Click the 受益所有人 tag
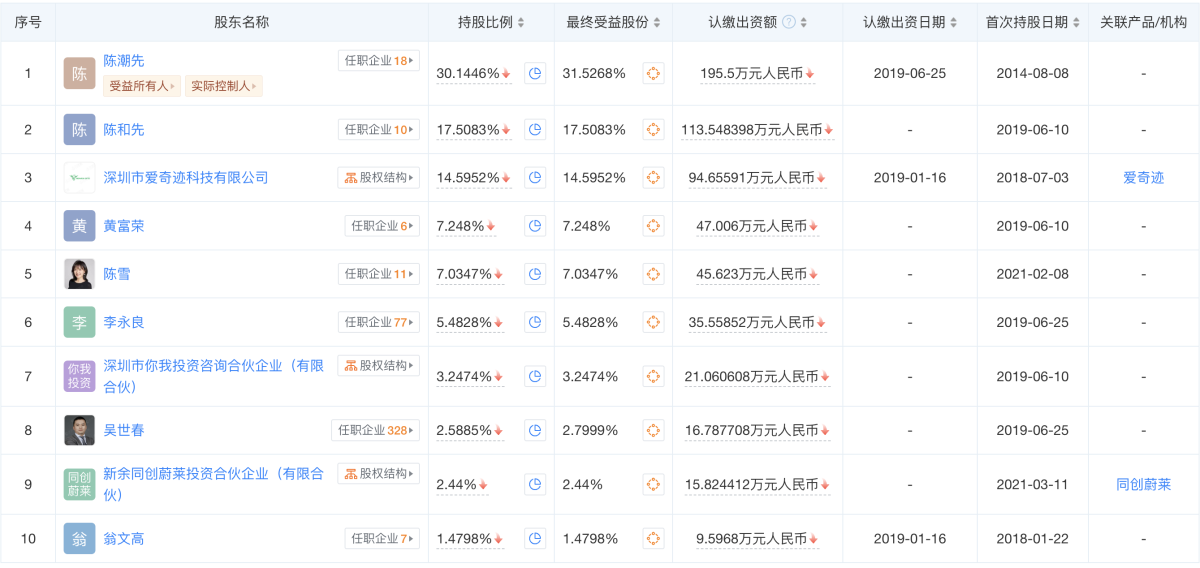The image size is (1200, 568). (x=142, y=86)
